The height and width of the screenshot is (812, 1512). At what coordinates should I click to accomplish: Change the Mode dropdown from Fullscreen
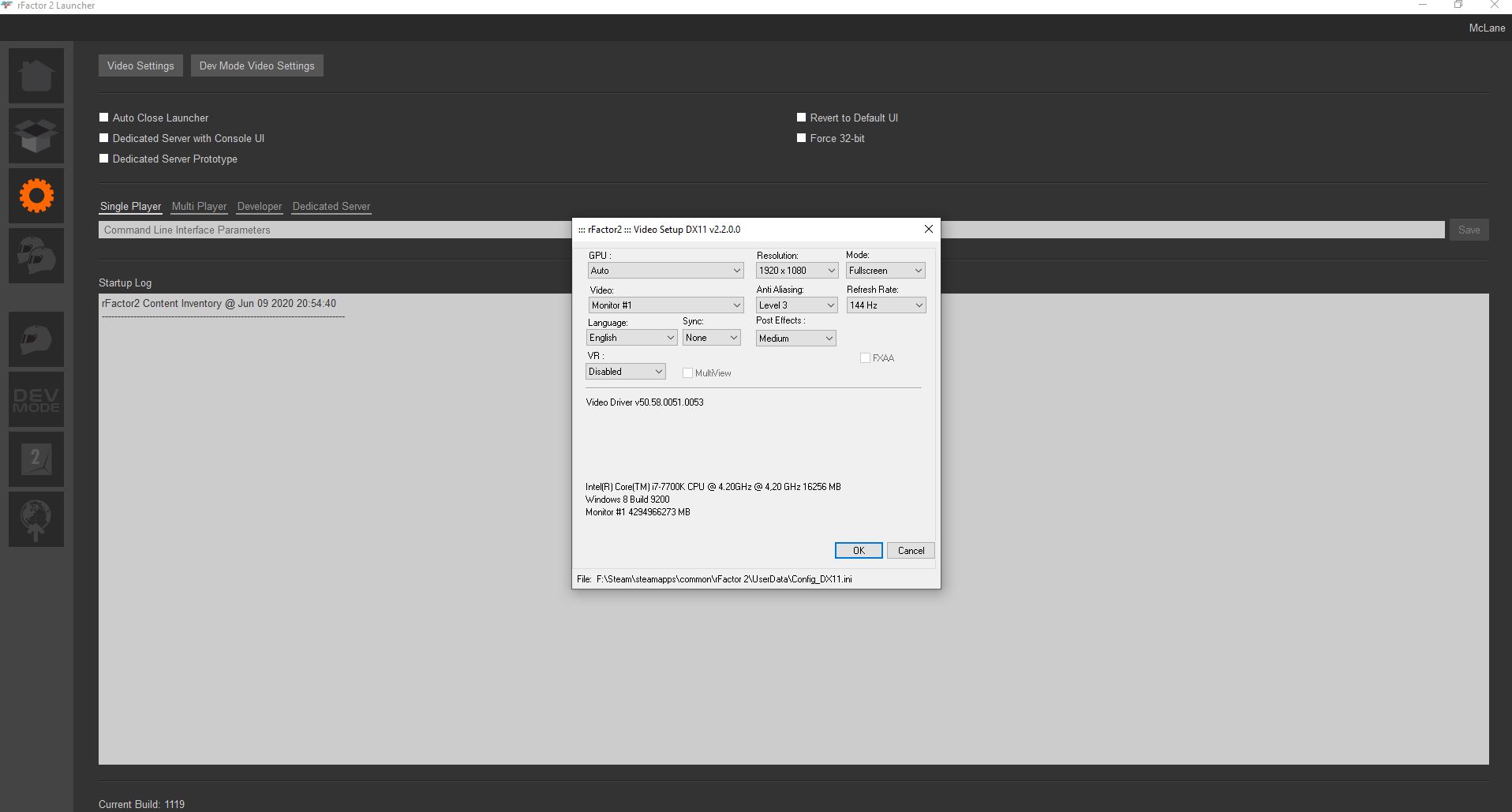coord(885,271)
